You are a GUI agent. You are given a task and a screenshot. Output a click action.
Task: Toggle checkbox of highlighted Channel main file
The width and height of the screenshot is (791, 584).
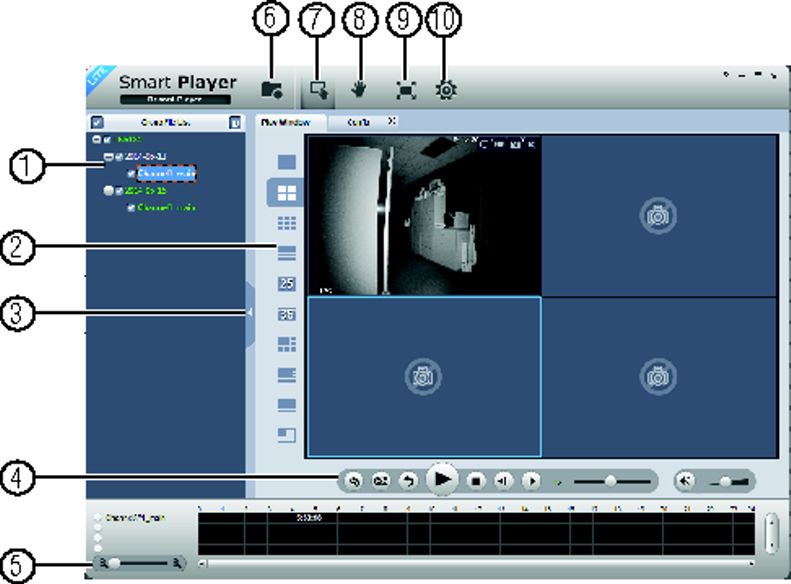(132, 173)
